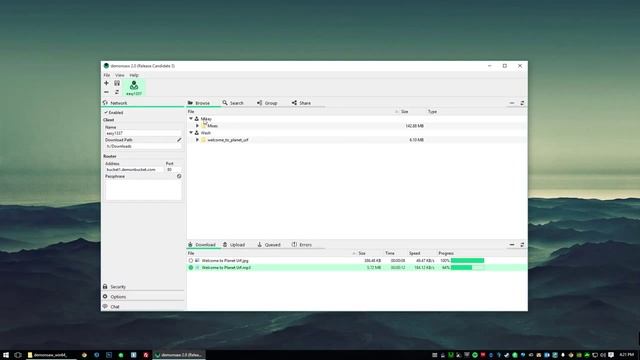
Task: Click the Passphrase text area
Action: (x=143, y=190)
